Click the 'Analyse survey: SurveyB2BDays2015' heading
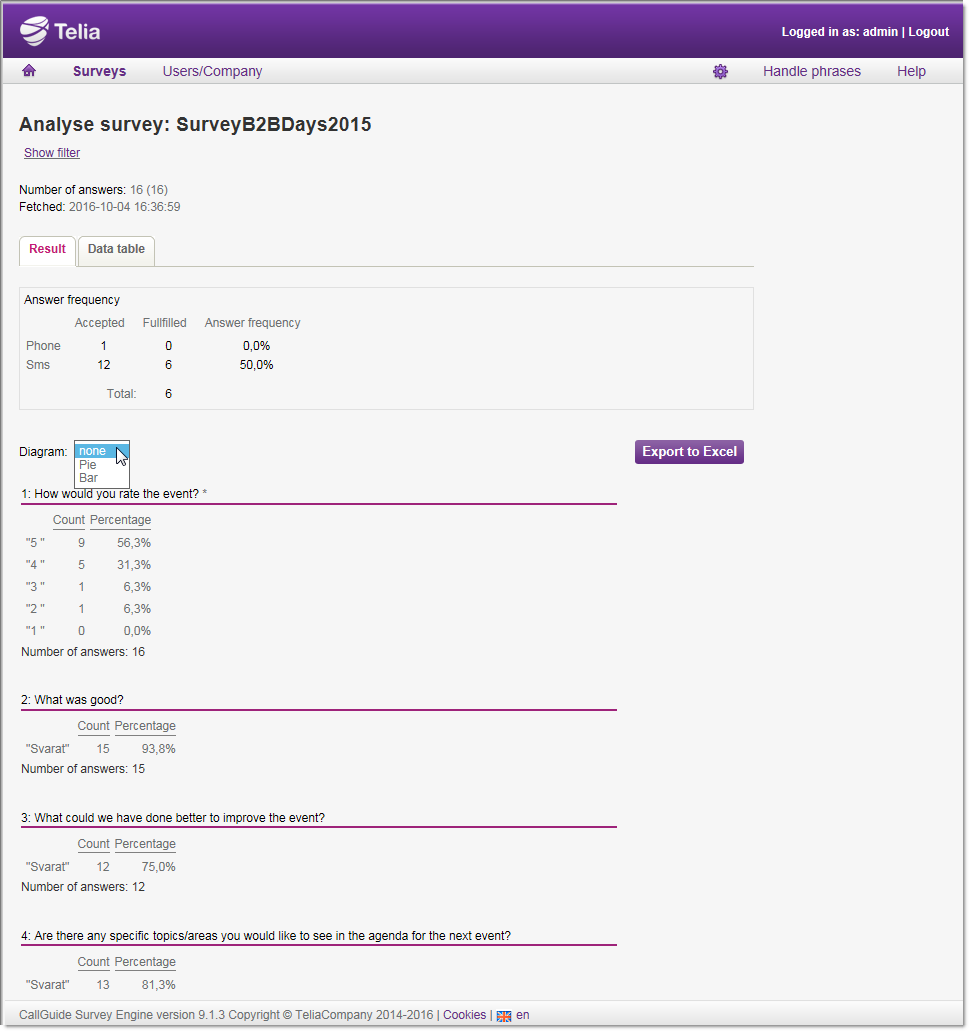This screenshot has height=1031, width=969. click(x=195, y=124)
